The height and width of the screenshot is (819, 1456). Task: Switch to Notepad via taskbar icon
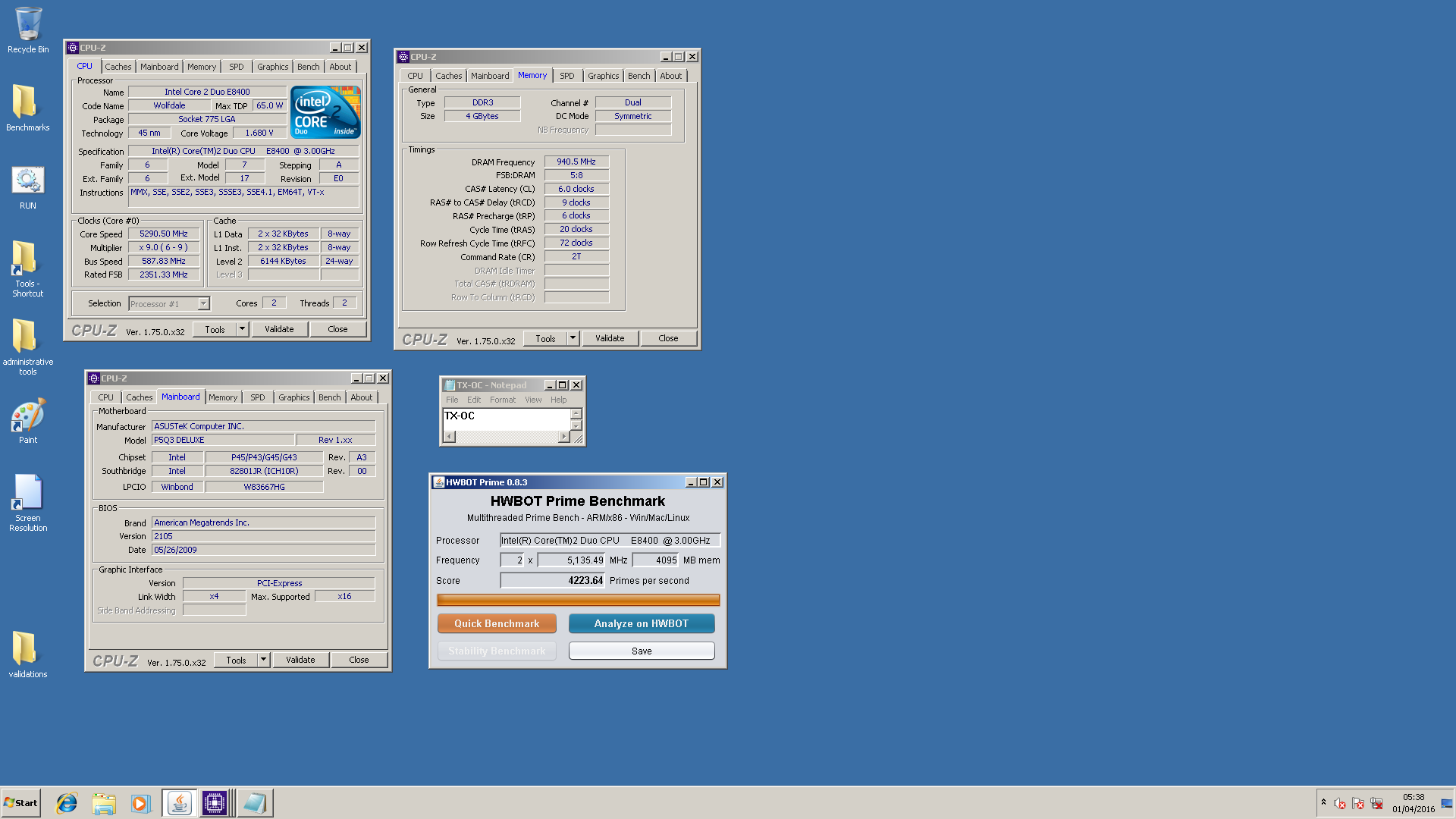tap(255, 803)
